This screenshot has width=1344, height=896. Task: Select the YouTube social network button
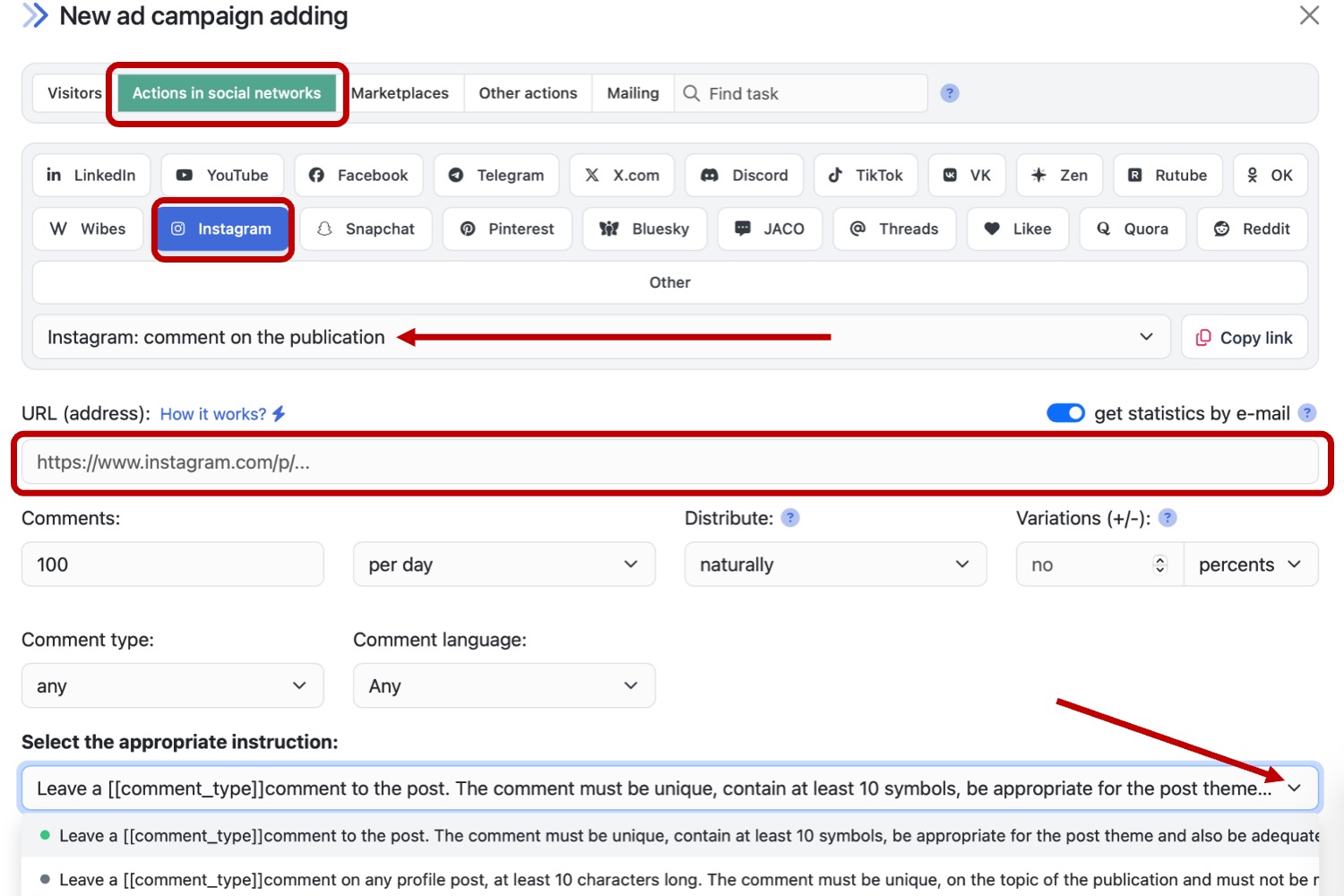point(222,176)
